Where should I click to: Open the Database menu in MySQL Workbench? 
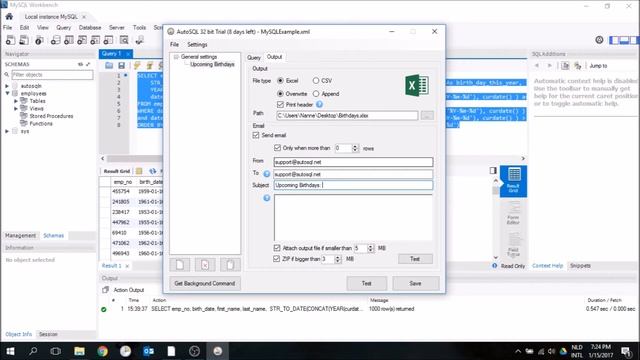[90, 28]
